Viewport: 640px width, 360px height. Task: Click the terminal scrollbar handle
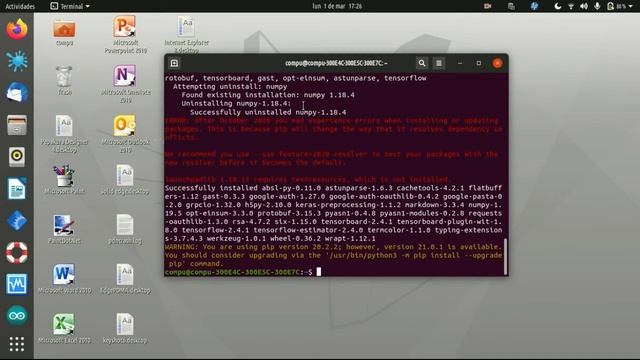point(505,256)
